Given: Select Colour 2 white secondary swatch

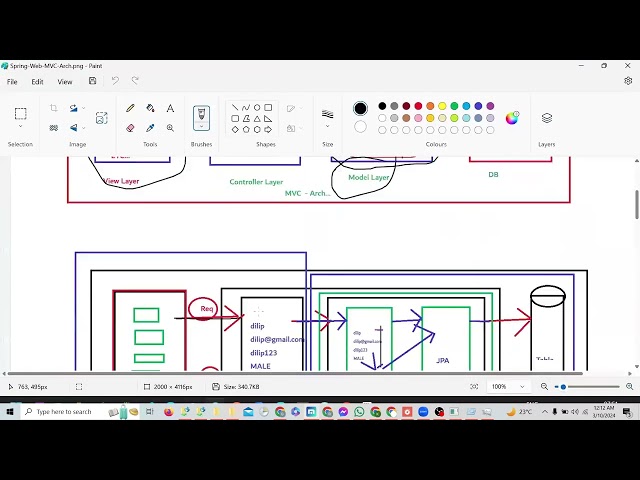Looking at the screenshot, I should 360,127.
